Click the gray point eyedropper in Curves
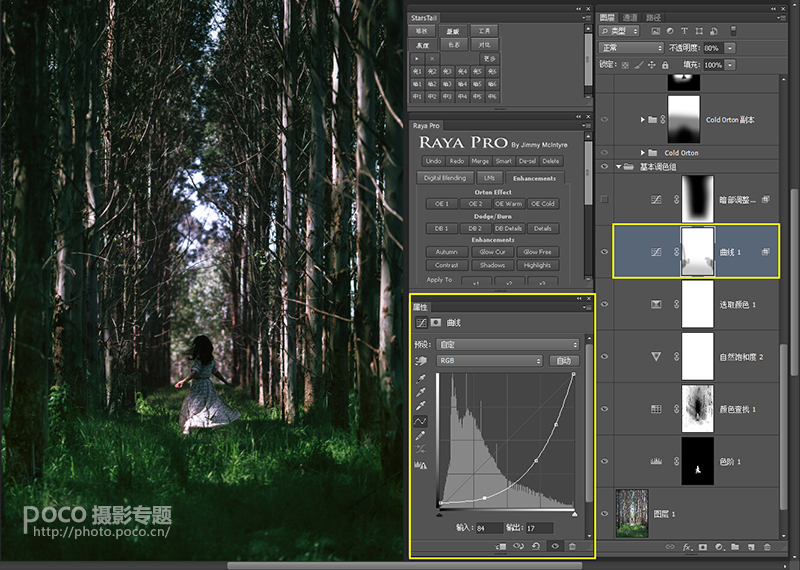800x570 pixels. pyautogui.click(x=420, y=392)
